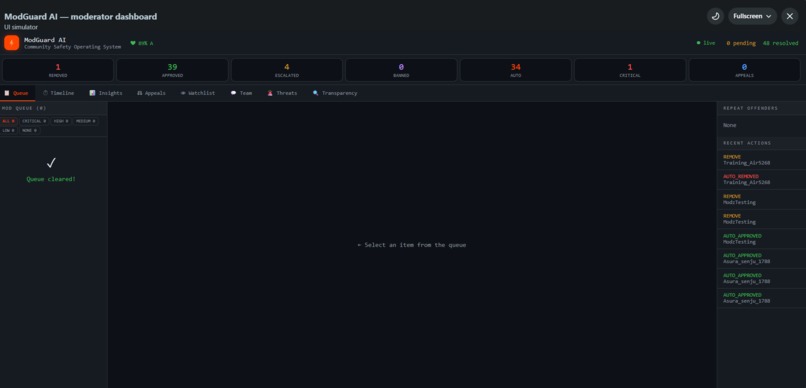The height and width of the screenshot is (388, 806).
Task: Click the green heart health indicator
Action: [141, 43]
